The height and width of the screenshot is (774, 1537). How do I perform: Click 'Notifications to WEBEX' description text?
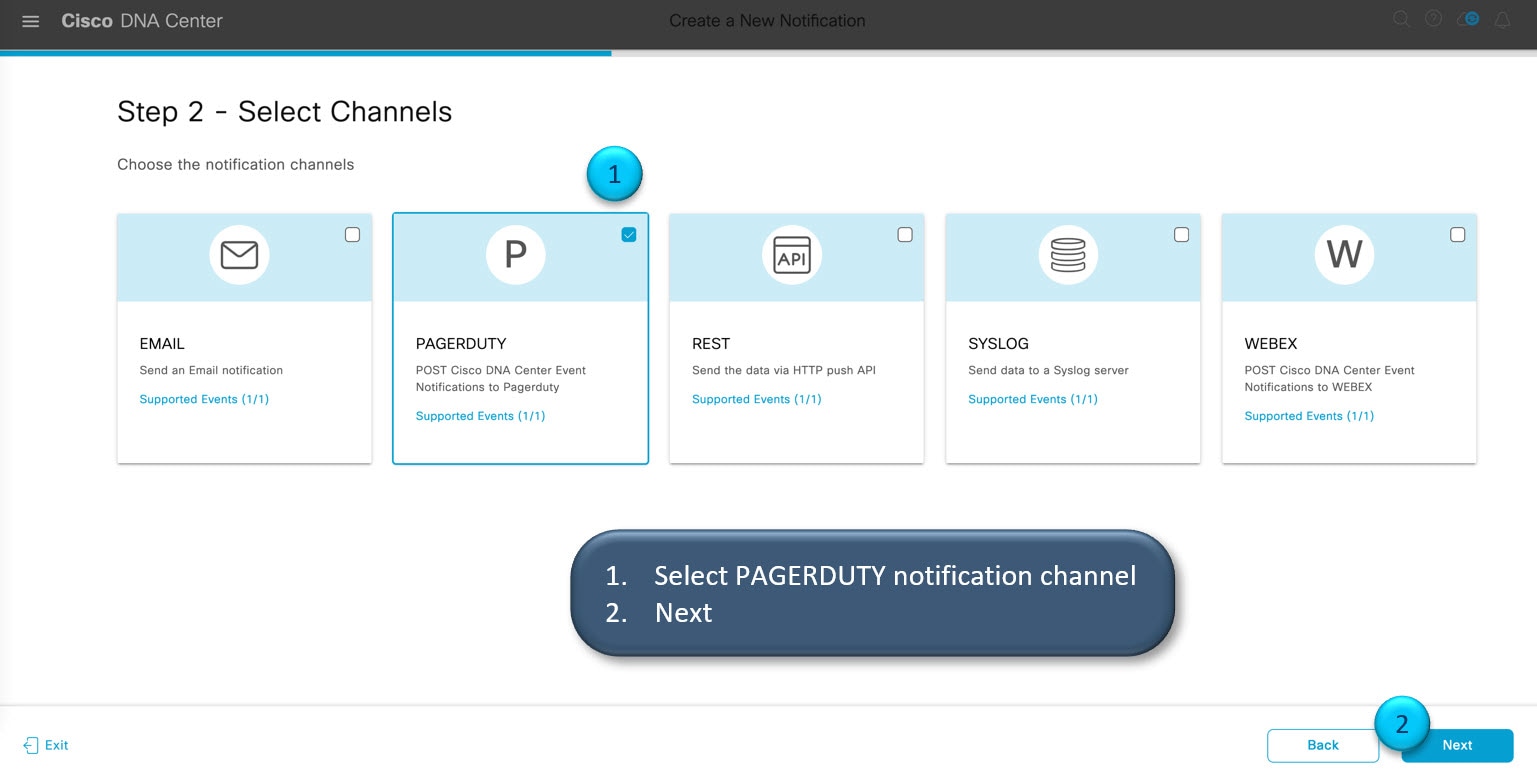[1308, 387]
